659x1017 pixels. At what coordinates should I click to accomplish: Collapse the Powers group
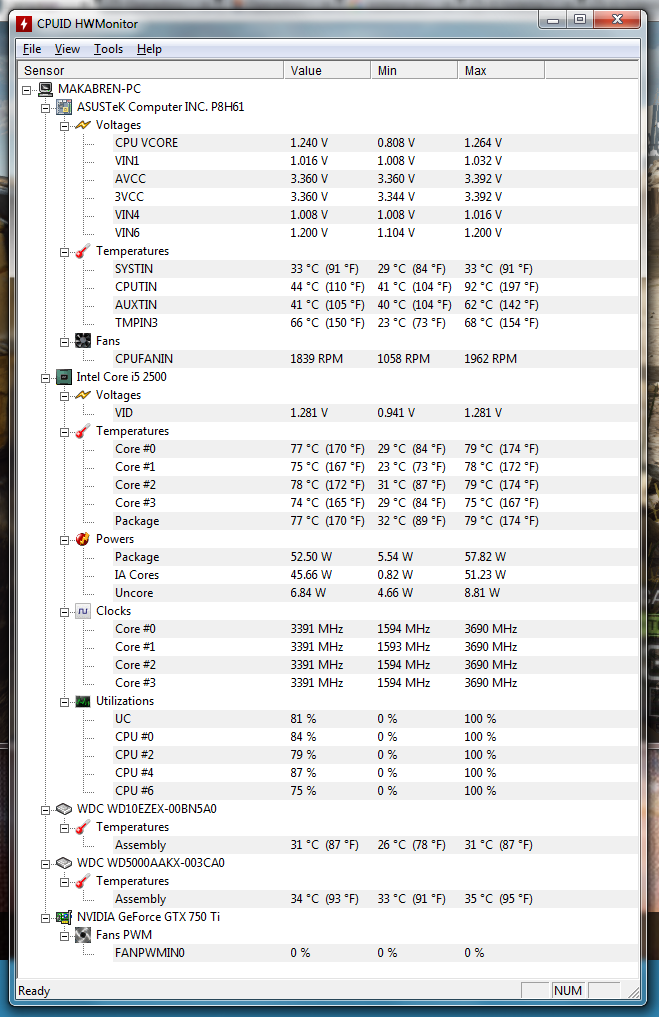[64, 540]
